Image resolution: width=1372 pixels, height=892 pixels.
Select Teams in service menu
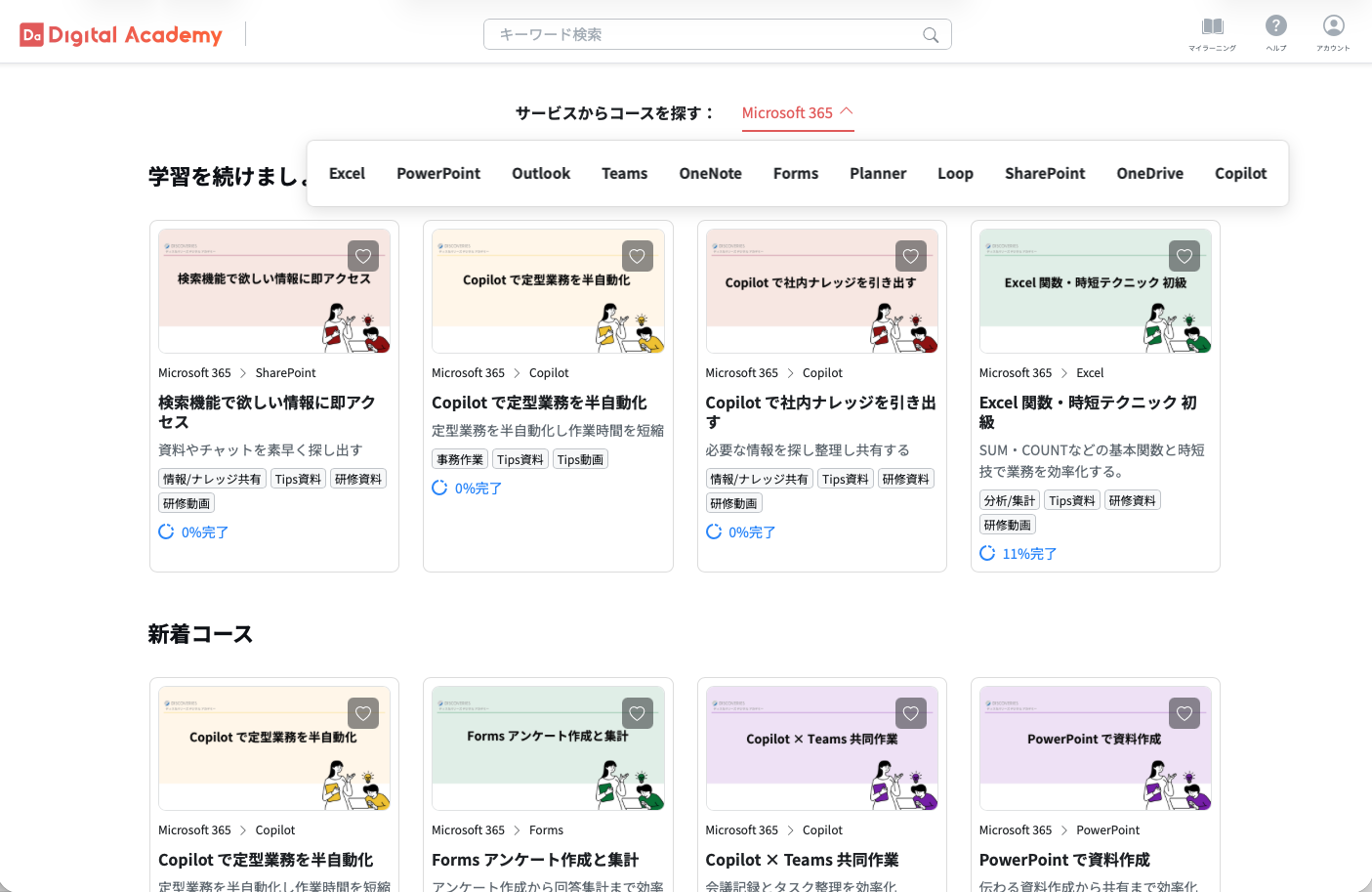[625, 173]
